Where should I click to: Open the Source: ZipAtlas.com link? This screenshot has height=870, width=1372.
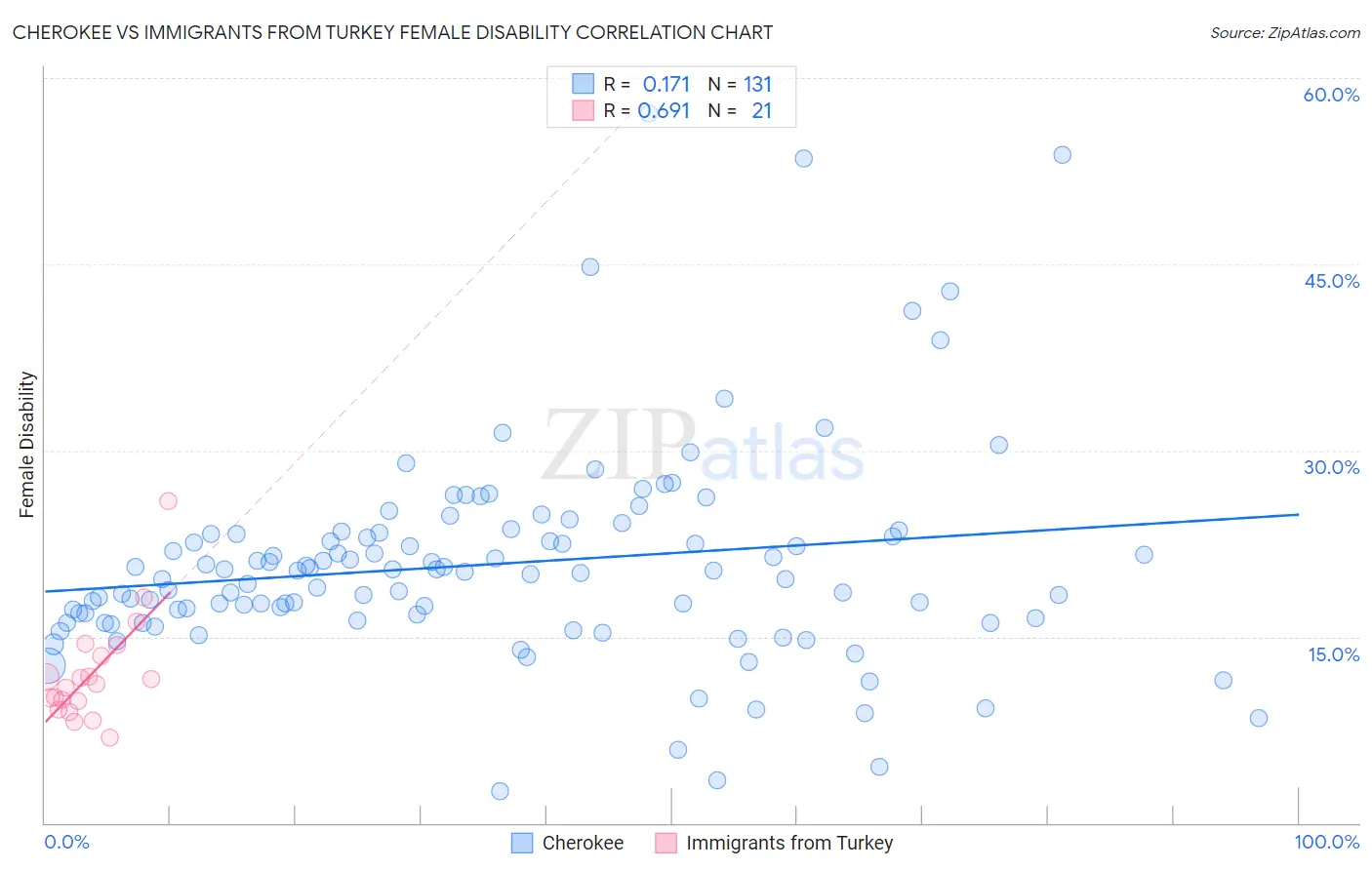tap(1285, 32)
